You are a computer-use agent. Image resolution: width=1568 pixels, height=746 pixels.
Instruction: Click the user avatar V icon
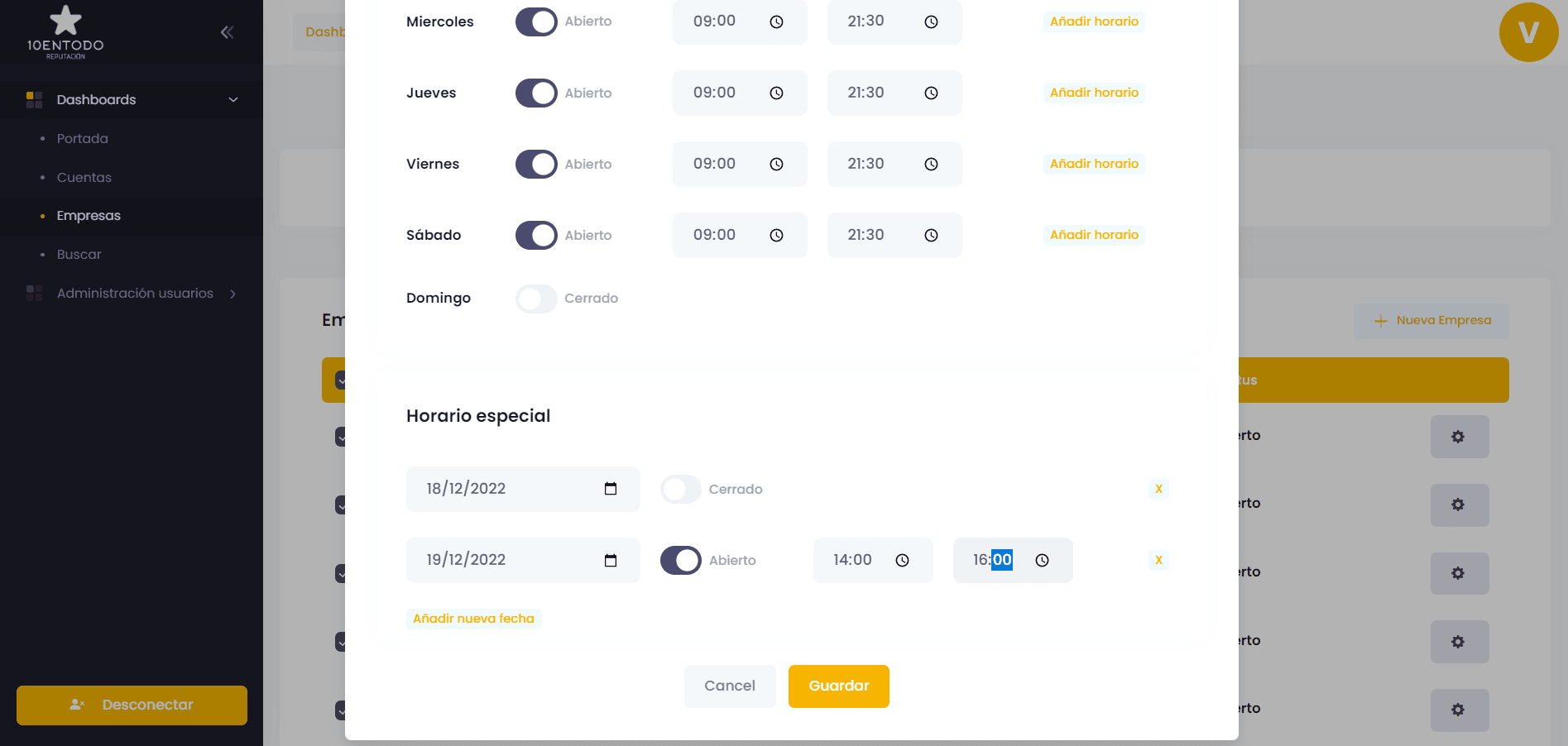(x=1527, y=33)
